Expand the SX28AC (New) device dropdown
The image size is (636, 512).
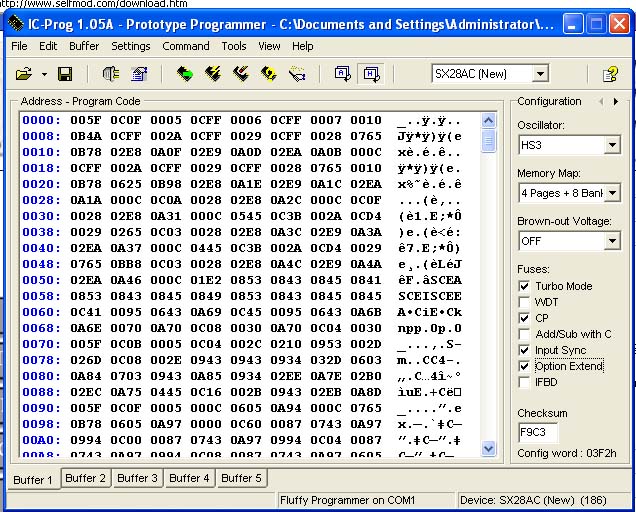click(540, 74)
